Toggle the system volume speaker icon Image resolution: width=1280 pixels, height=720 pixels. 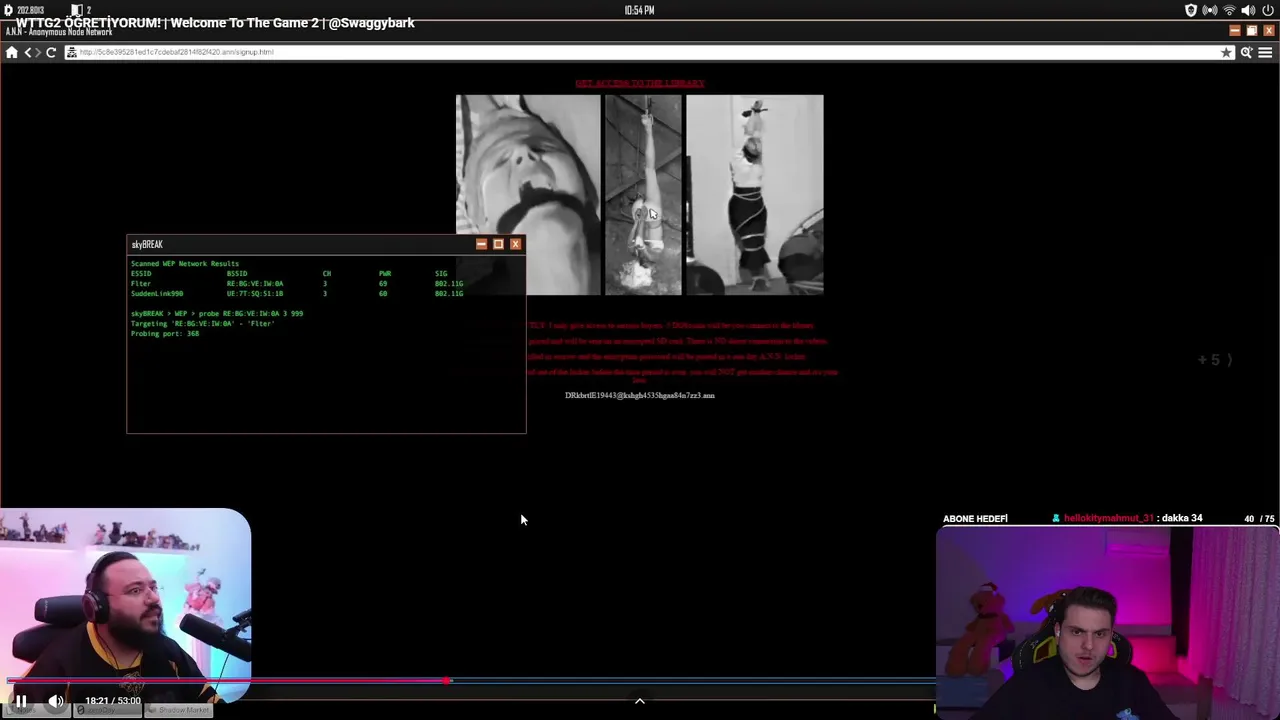tap(1248, 10)
